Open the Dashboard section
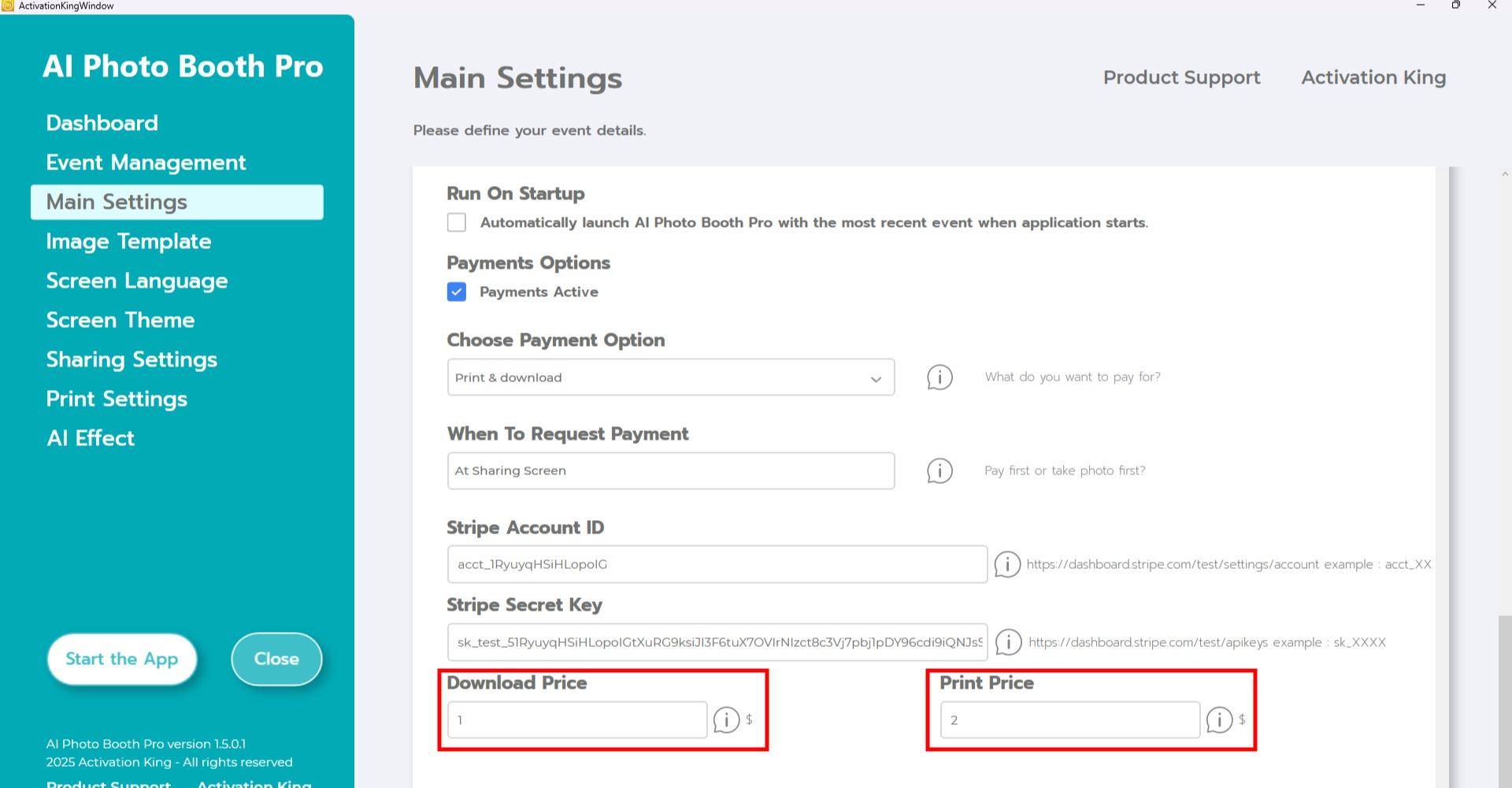Viewport: 1512px width, 788px height. pos(102,123)
